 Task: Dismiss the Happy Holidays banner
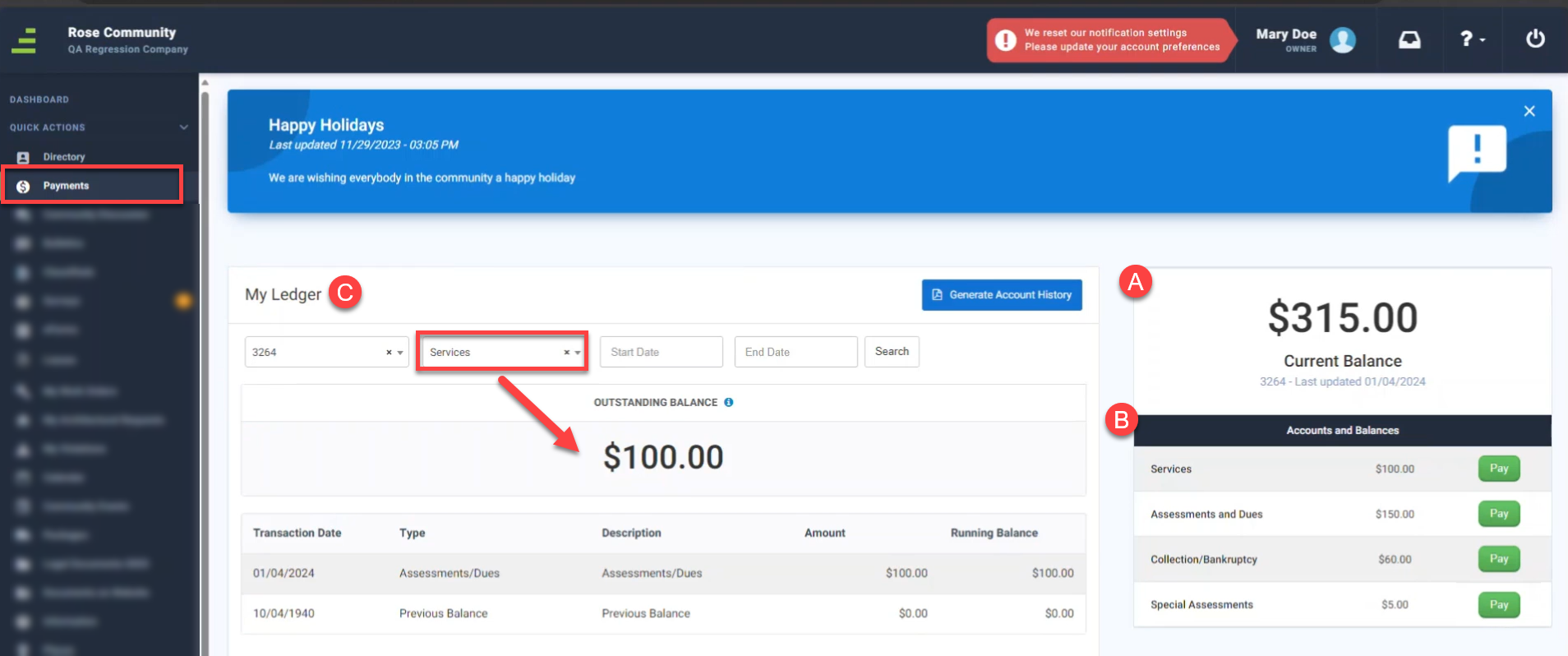(x=1529, y=111)
